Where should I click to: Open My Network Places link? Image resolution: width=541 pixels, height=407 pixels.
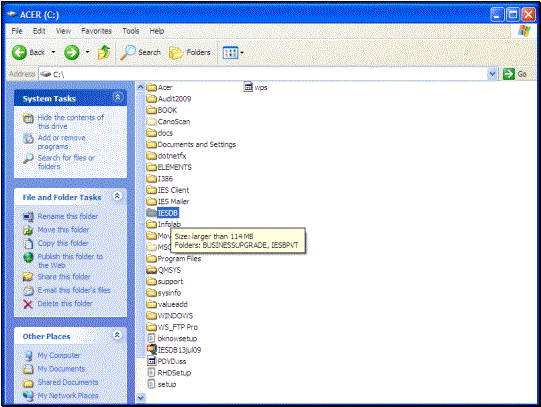68,396
